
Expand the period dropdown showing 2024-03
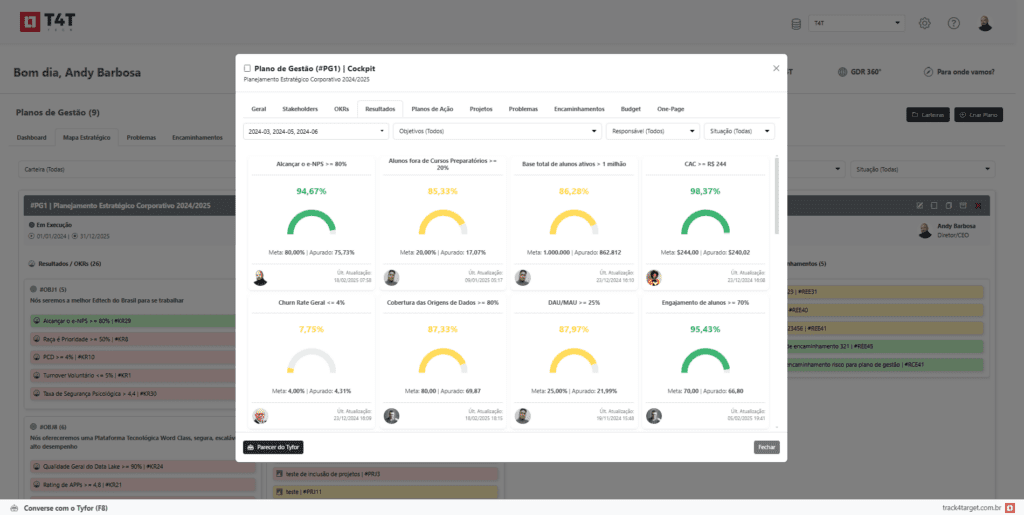316,131
